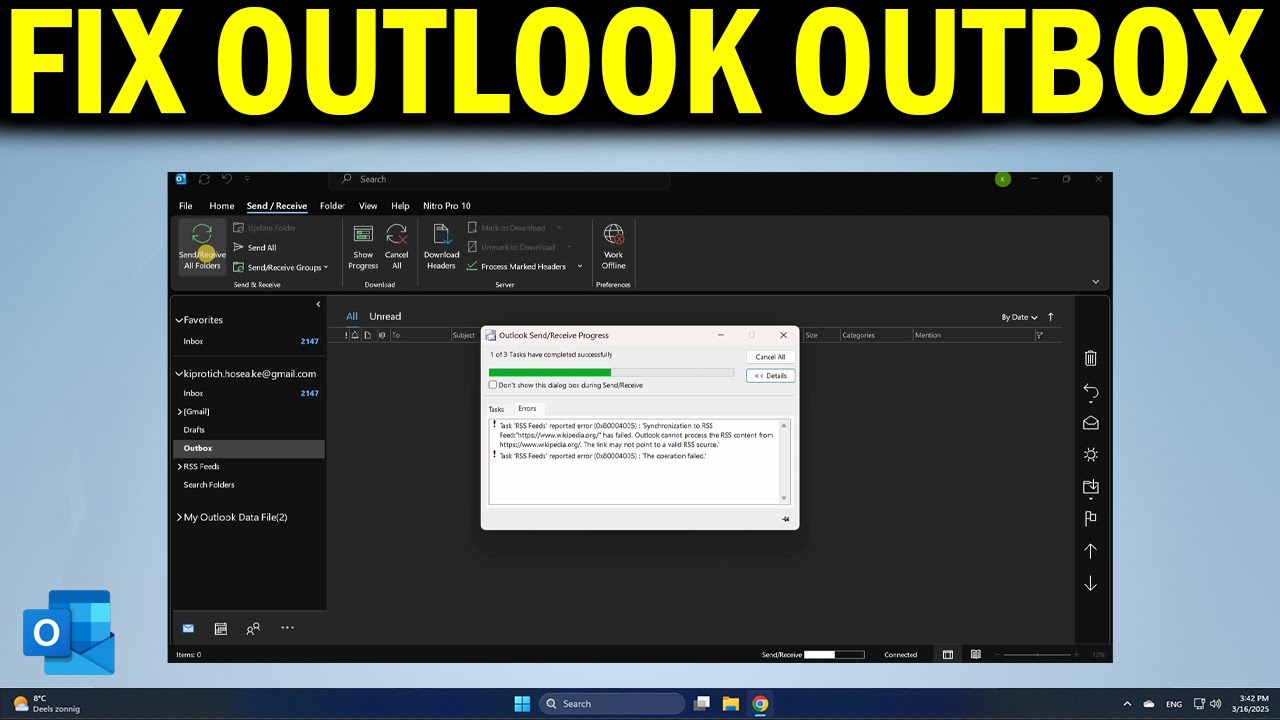Open File Explorer from taskbar

click(x=731, y=704)
